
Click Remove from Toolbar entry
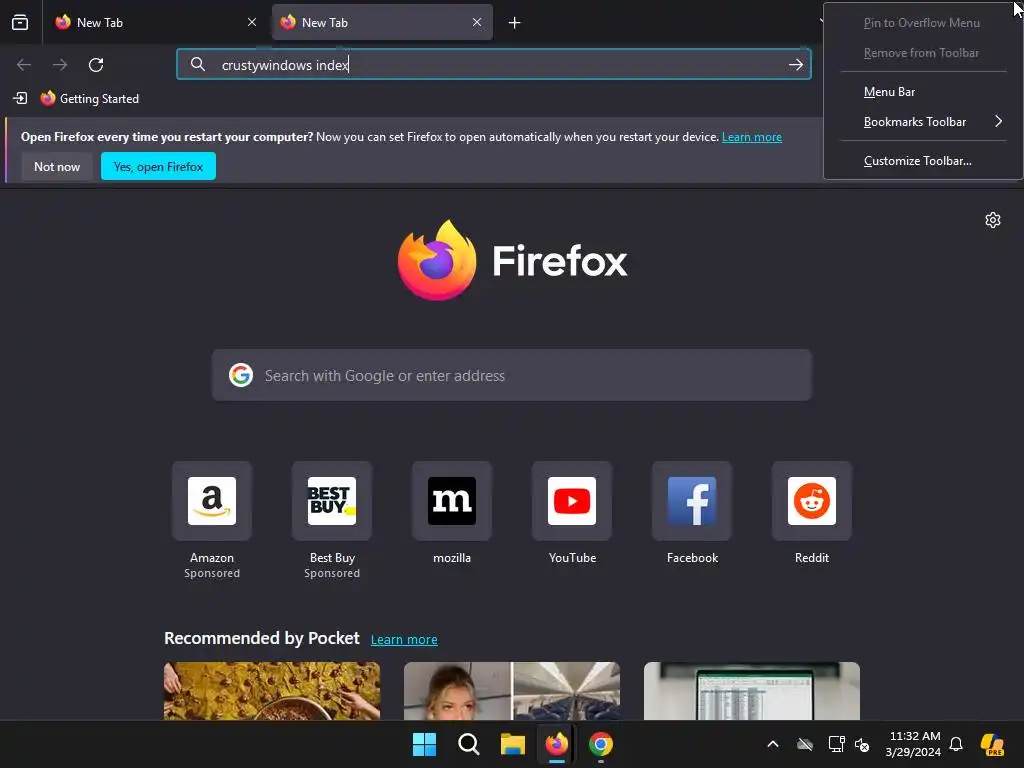point(923,53)
